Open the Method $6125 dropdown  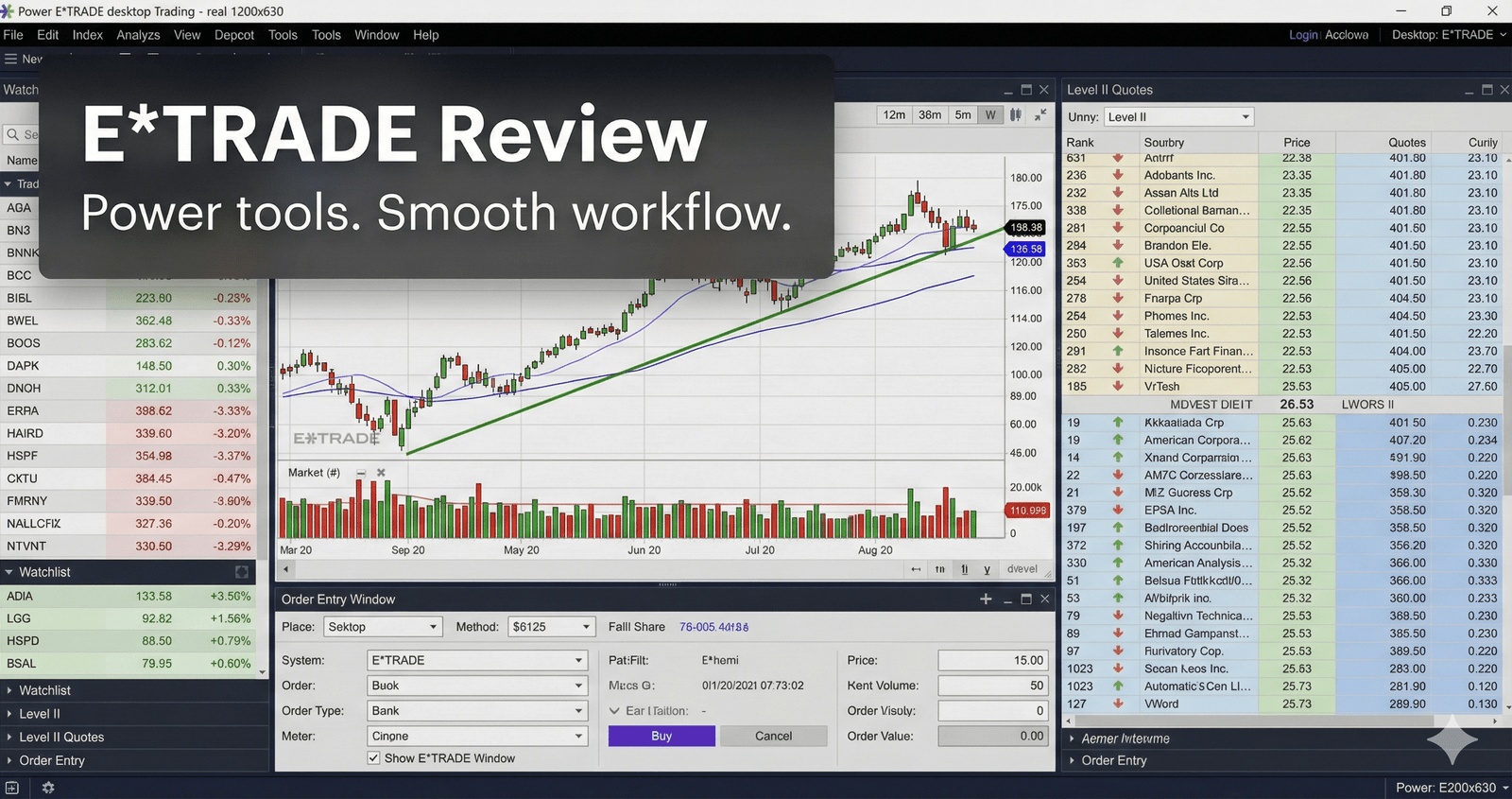[551, 627]
